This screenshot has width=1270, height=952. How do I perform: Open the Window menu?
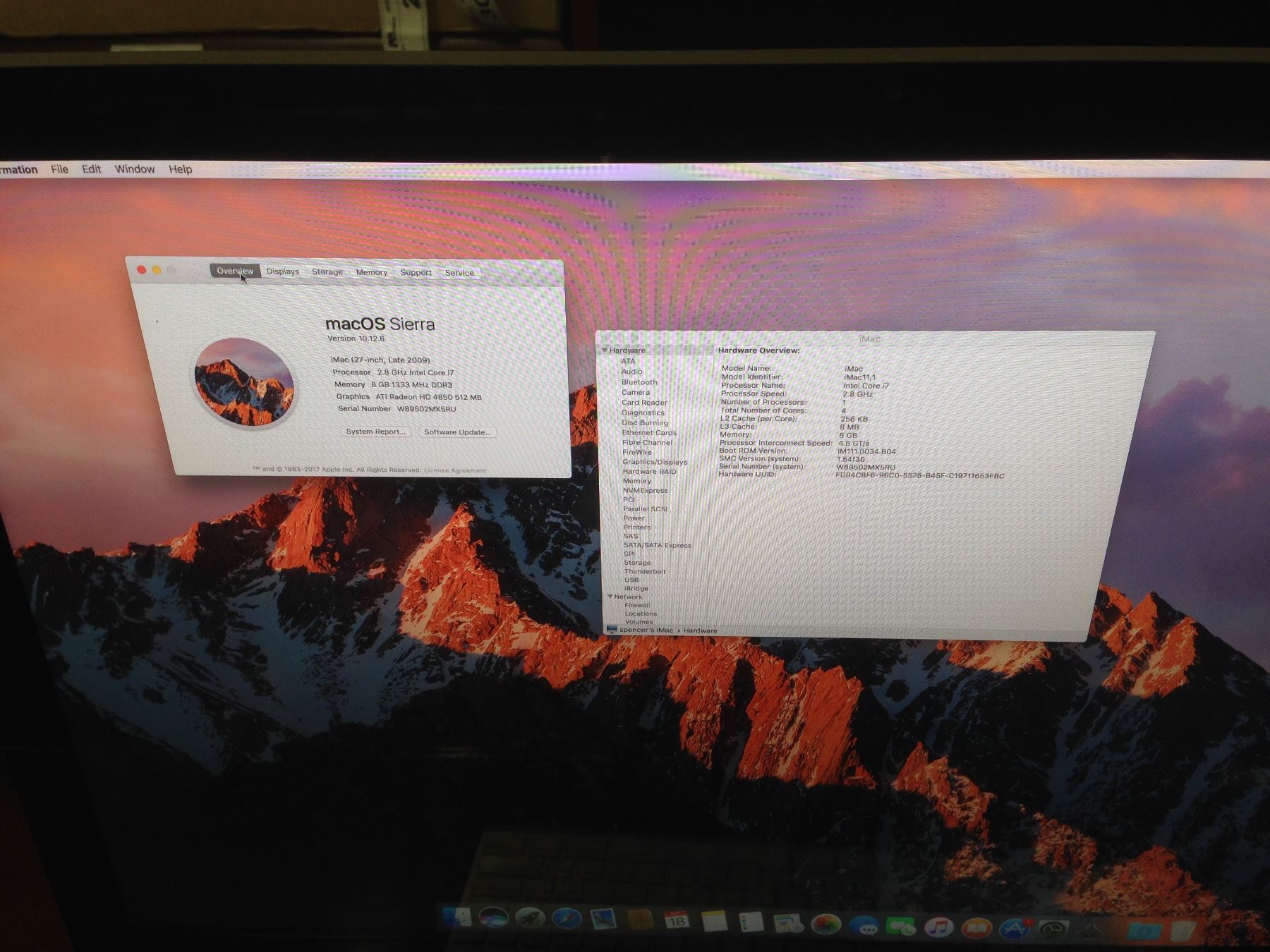tap(134, 169)
